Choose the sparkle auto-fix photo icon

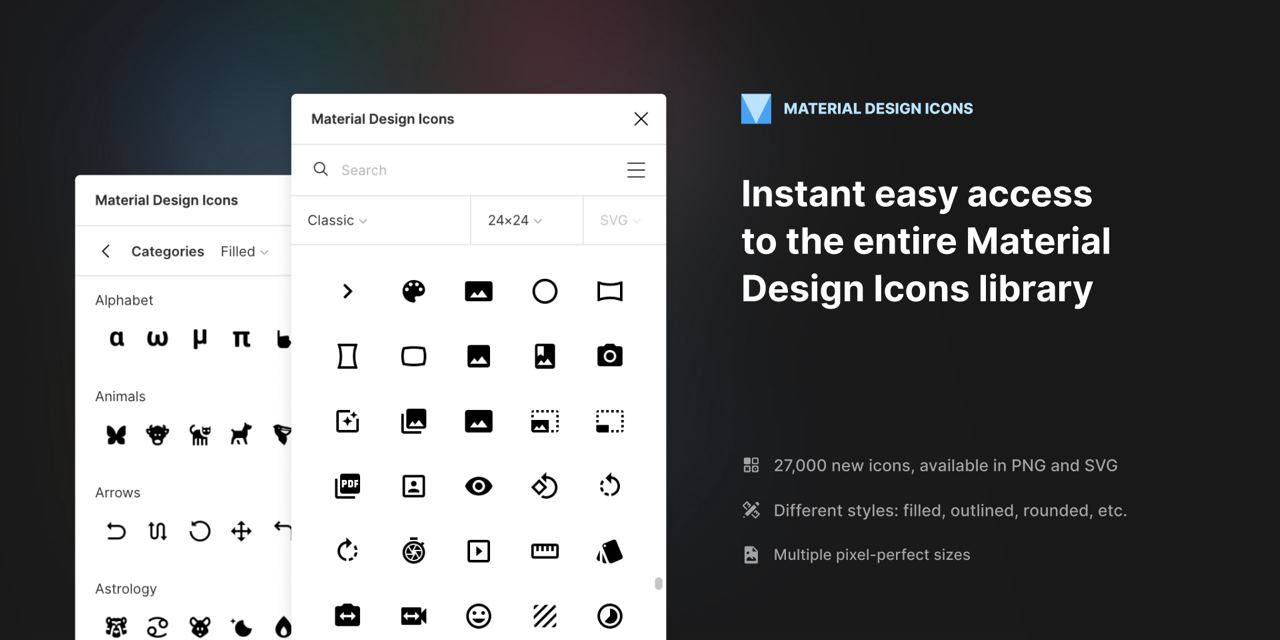click(348, 421)
